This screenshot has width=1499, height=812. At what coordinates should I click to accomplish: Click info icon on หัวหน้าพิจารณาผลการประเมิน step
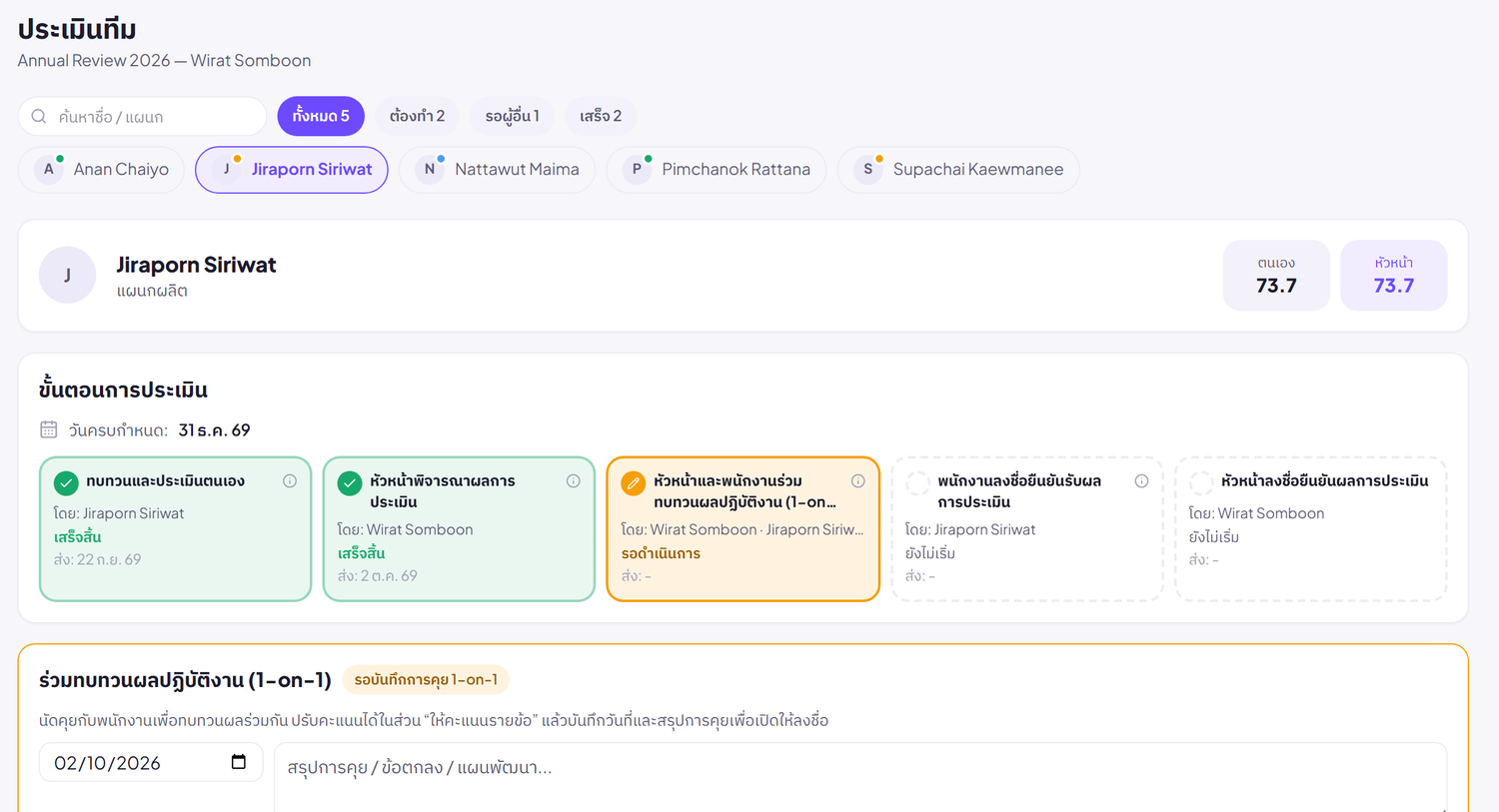pyautogui.click(x=574, y=480)
